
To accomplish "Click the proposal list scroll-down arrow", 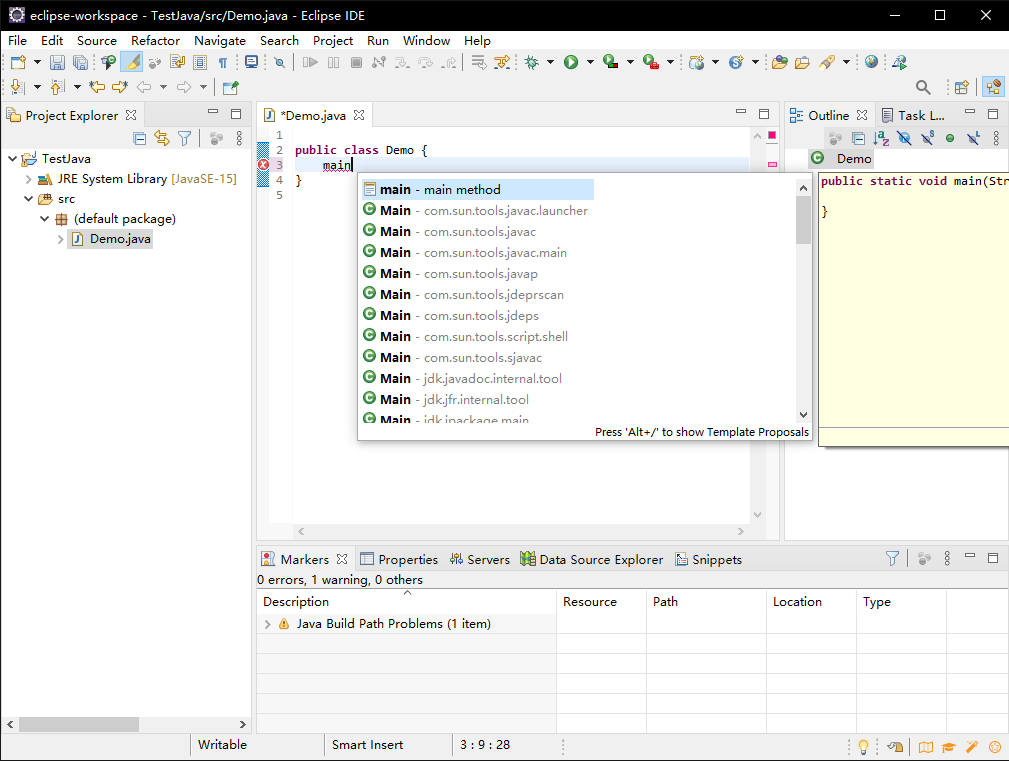I will [x=803, y=415].
